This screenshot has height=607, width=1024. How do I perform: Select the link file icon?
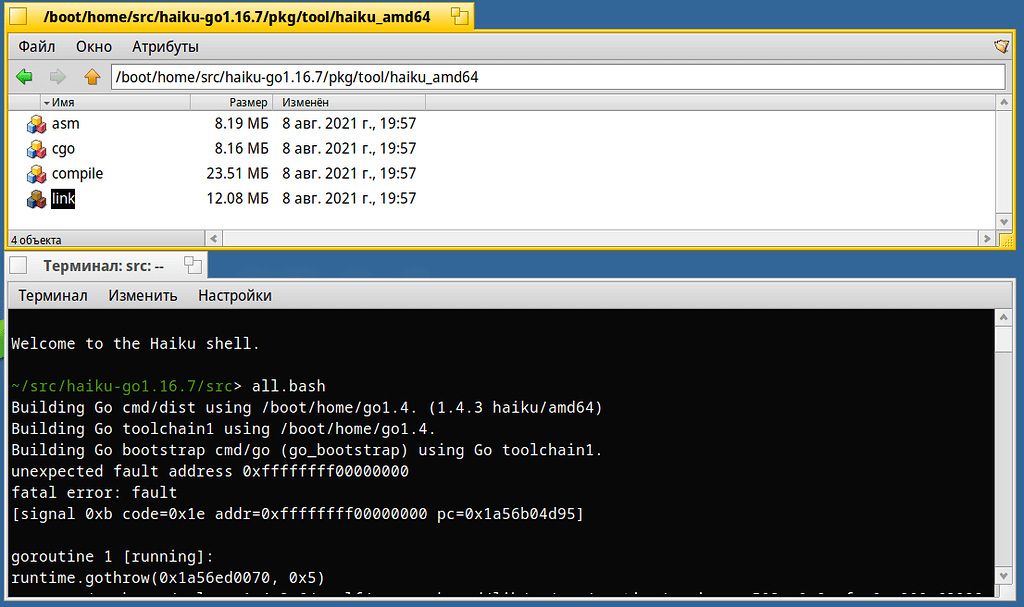pyautogui.click(x=36, y=199)
